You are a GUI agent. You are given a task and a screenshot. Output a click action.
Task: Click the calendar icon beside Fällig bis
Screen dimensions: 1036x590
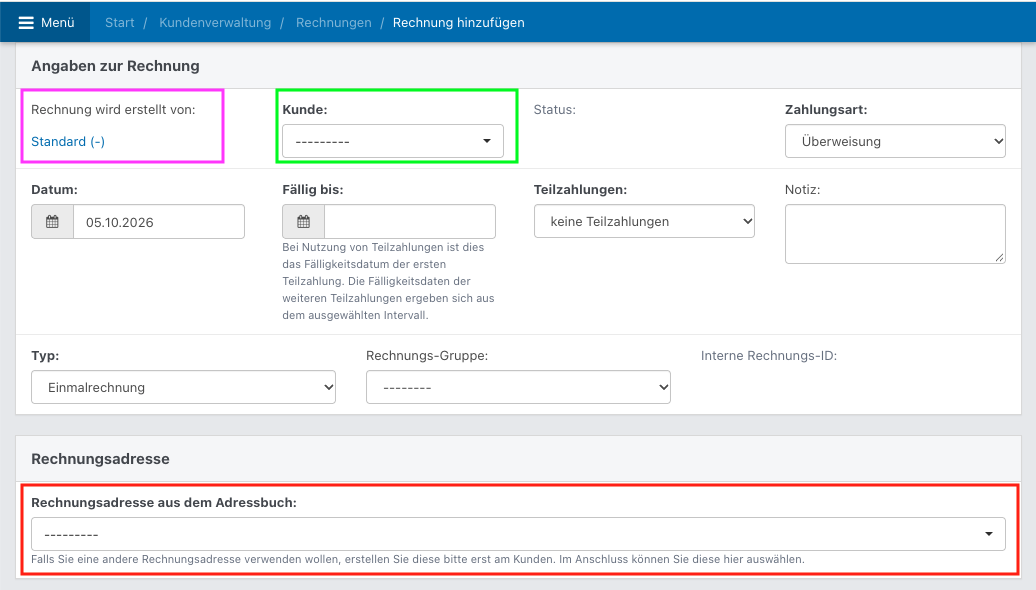[x=303, y=221]
